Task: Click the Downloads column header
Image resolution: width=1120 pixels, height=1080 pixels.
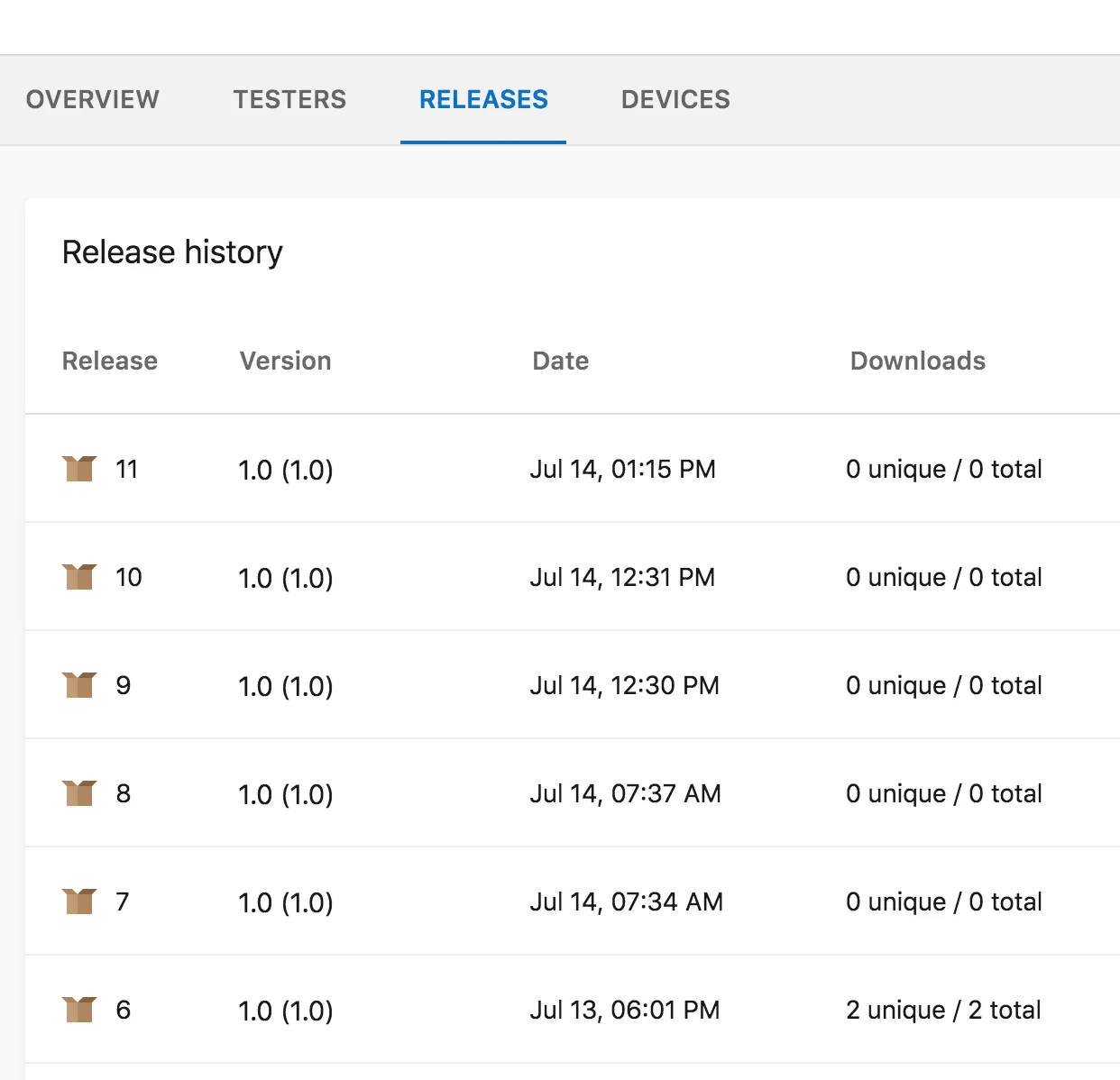Action: (x=917, y=361)
